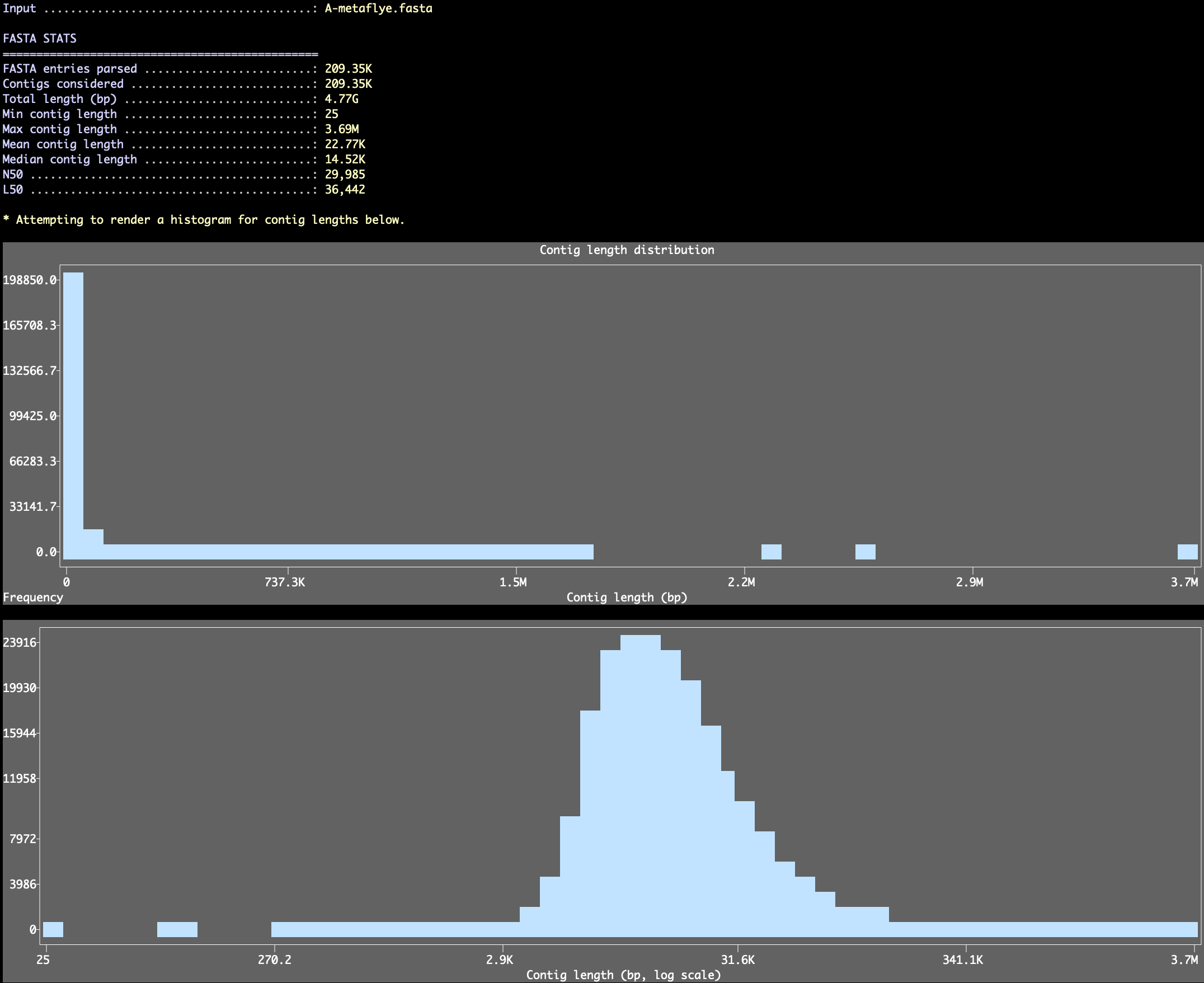Click the rightmost bar of the upper histogram
The height and width of the screenshot is (983, 1204).
(x=1187, y=552)
